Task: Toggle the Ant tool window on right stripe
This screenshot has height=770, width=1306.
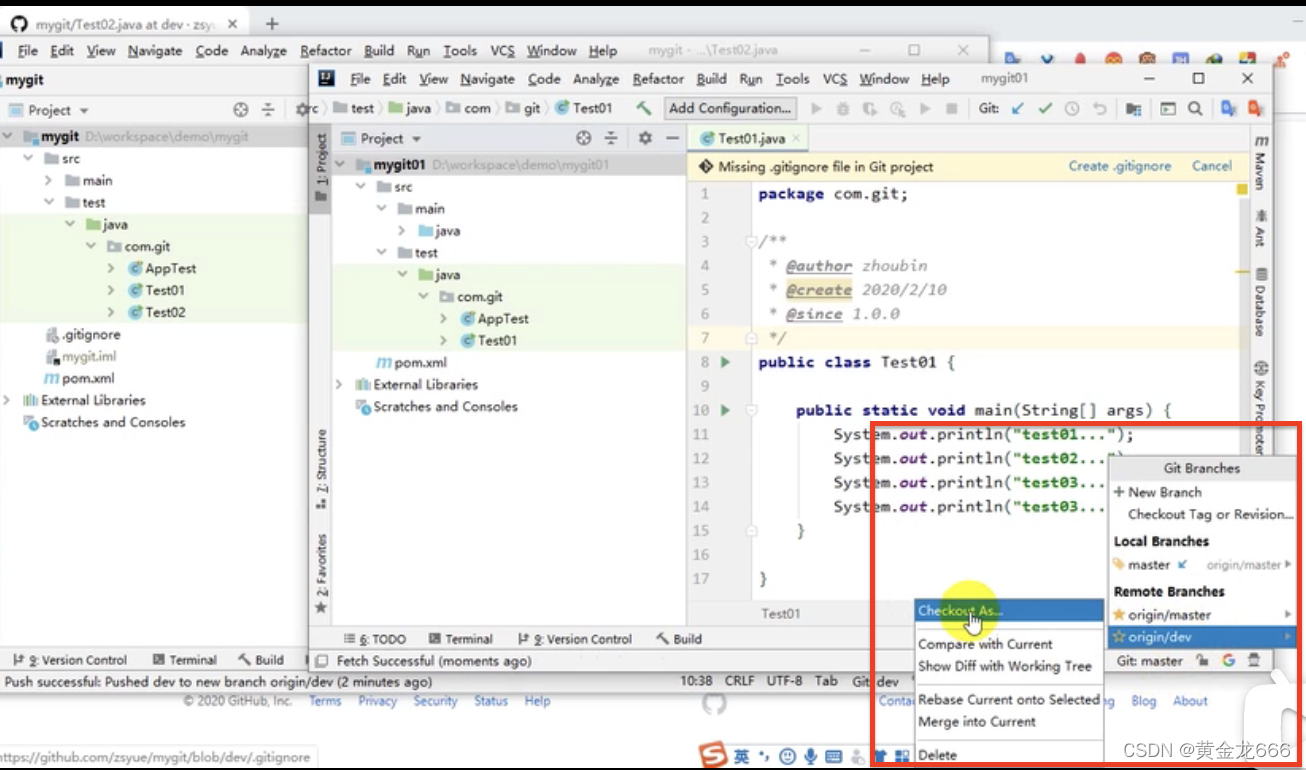Action: [1261, 228]
